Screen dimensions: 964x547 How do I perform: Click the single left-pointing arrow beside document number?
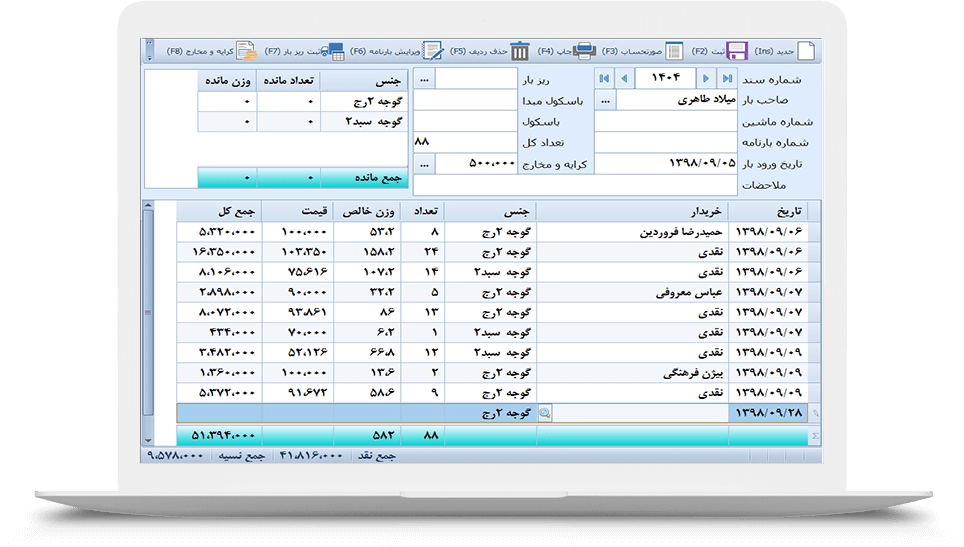(x=625, y=78)
